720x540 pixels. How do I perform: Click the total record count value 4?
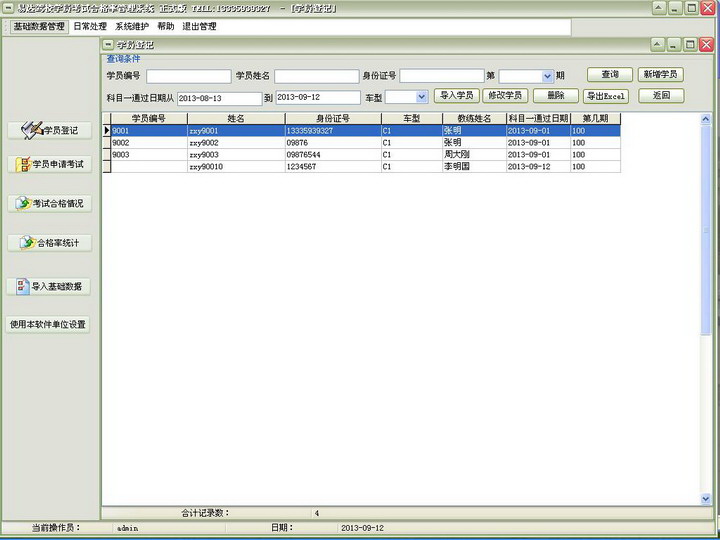pyautogui.click(x=317, y=514)
